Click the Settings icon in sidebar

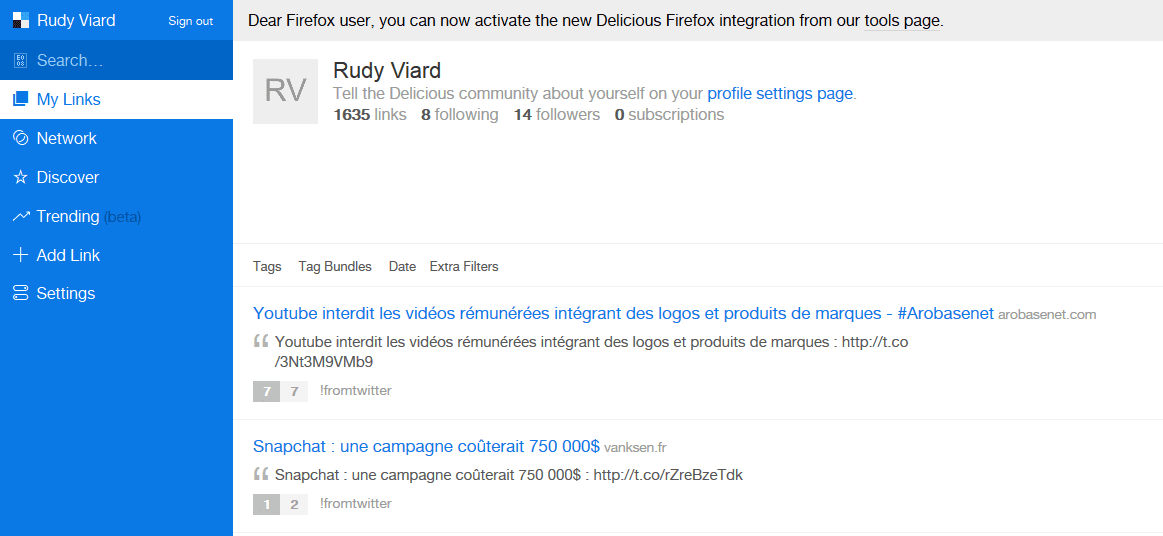[21, 294]
